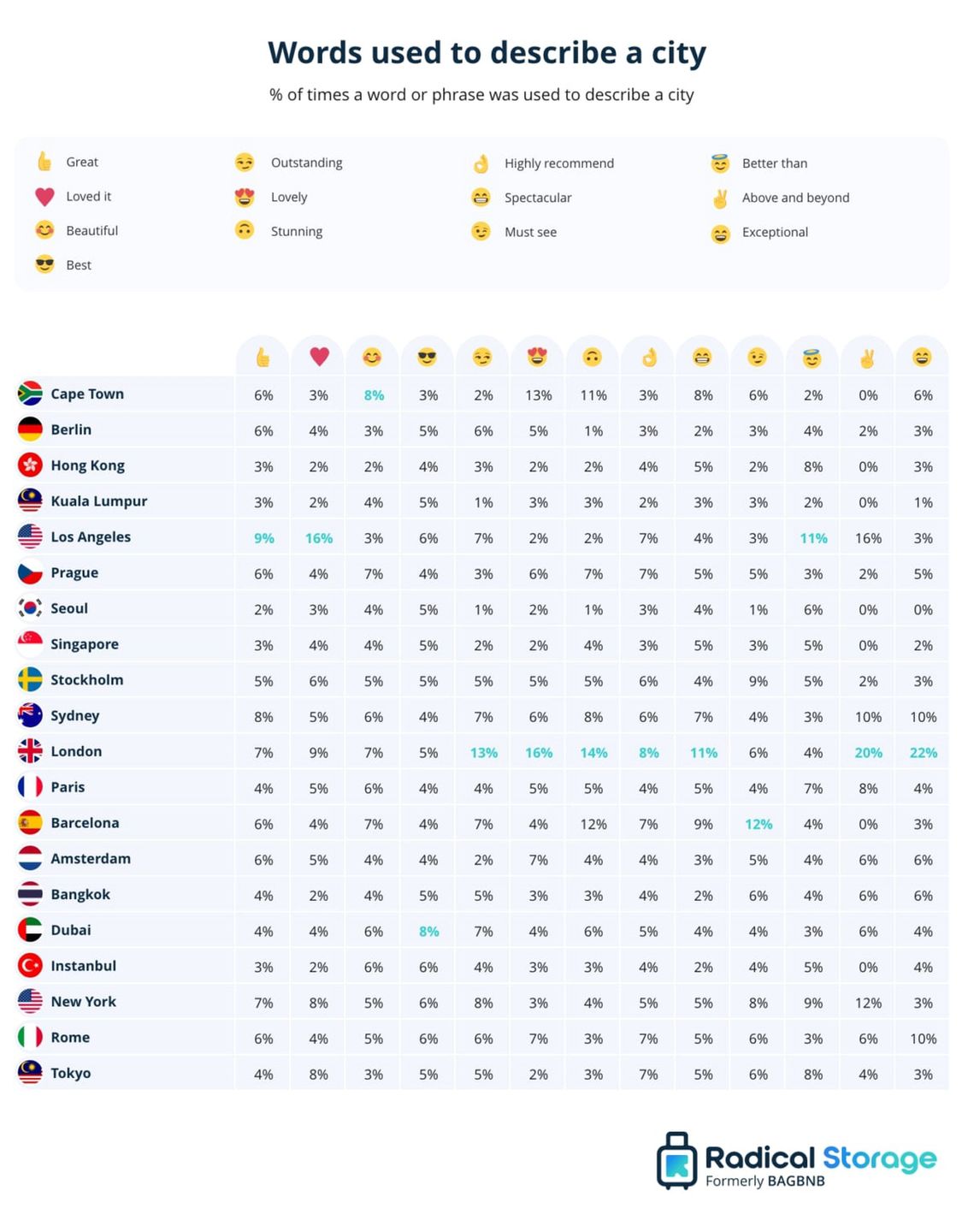Click the UAE flag beside Dubai
The height and width of the screenshot is (1232, 962).
tap(30, 930)
